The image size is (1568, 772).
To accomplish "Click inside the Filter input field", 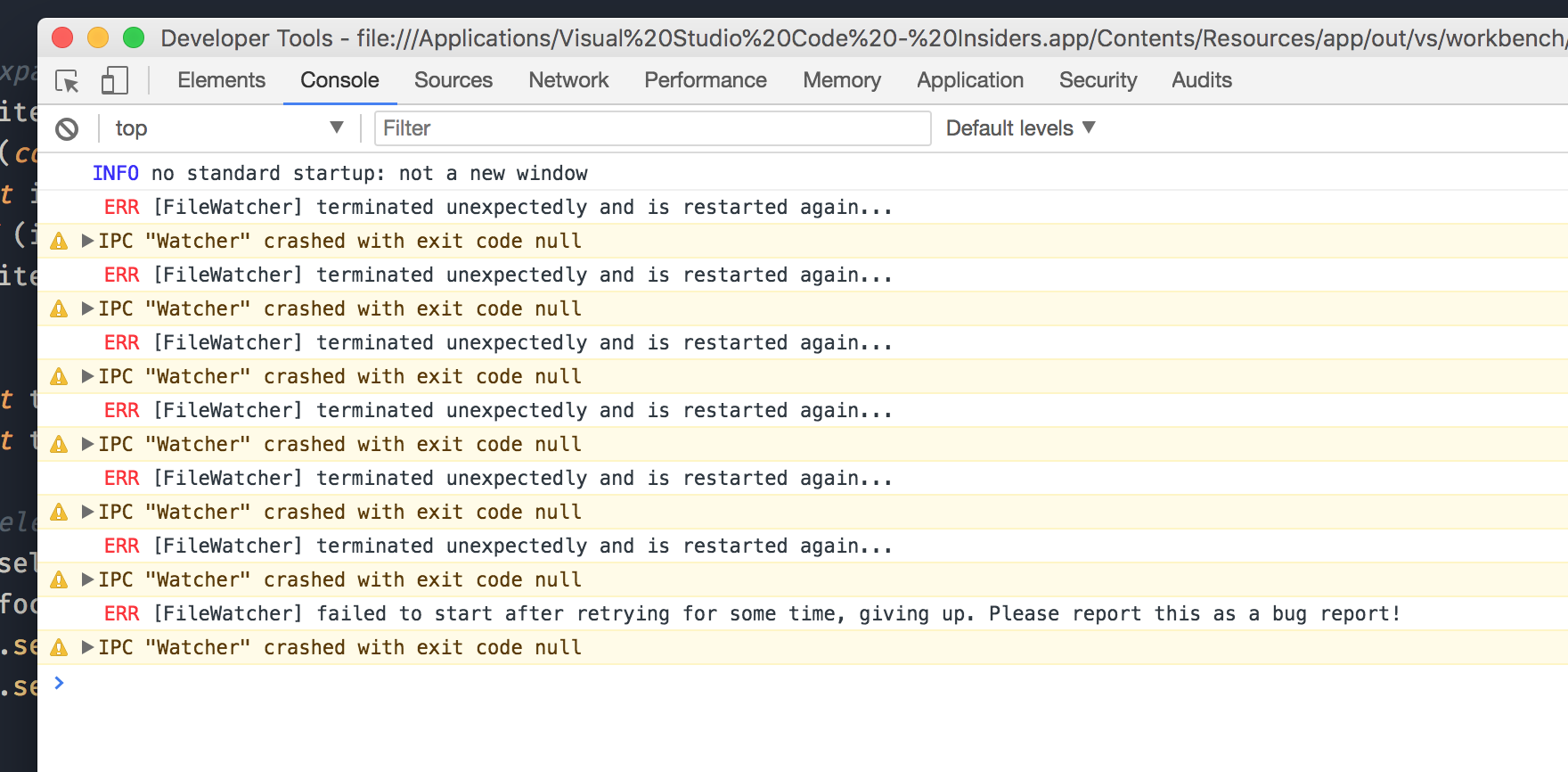I will 652,127.
